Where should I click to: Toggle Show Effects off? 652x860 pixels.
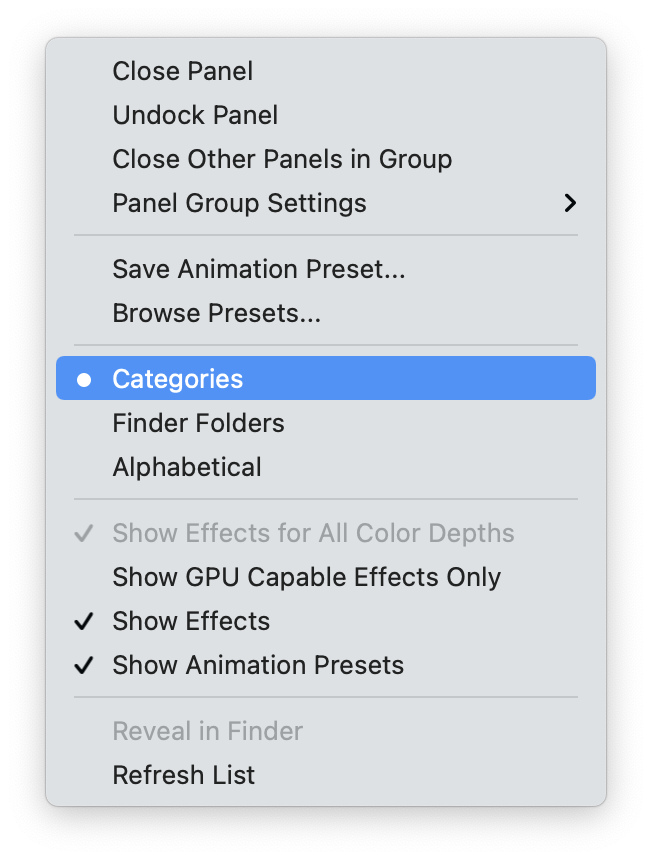[x=191, y=621]
